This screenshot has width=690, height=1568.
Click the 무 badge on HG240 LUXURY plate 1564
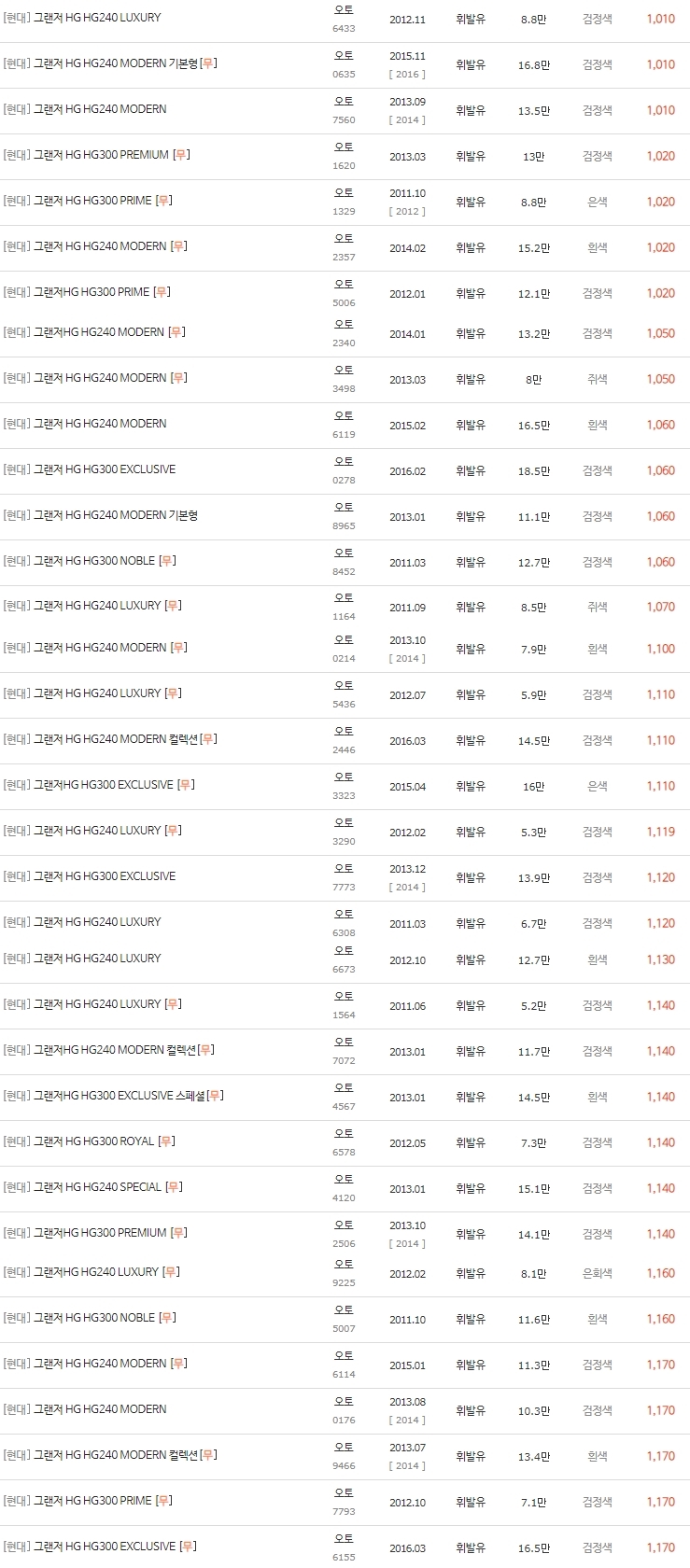173,1004
